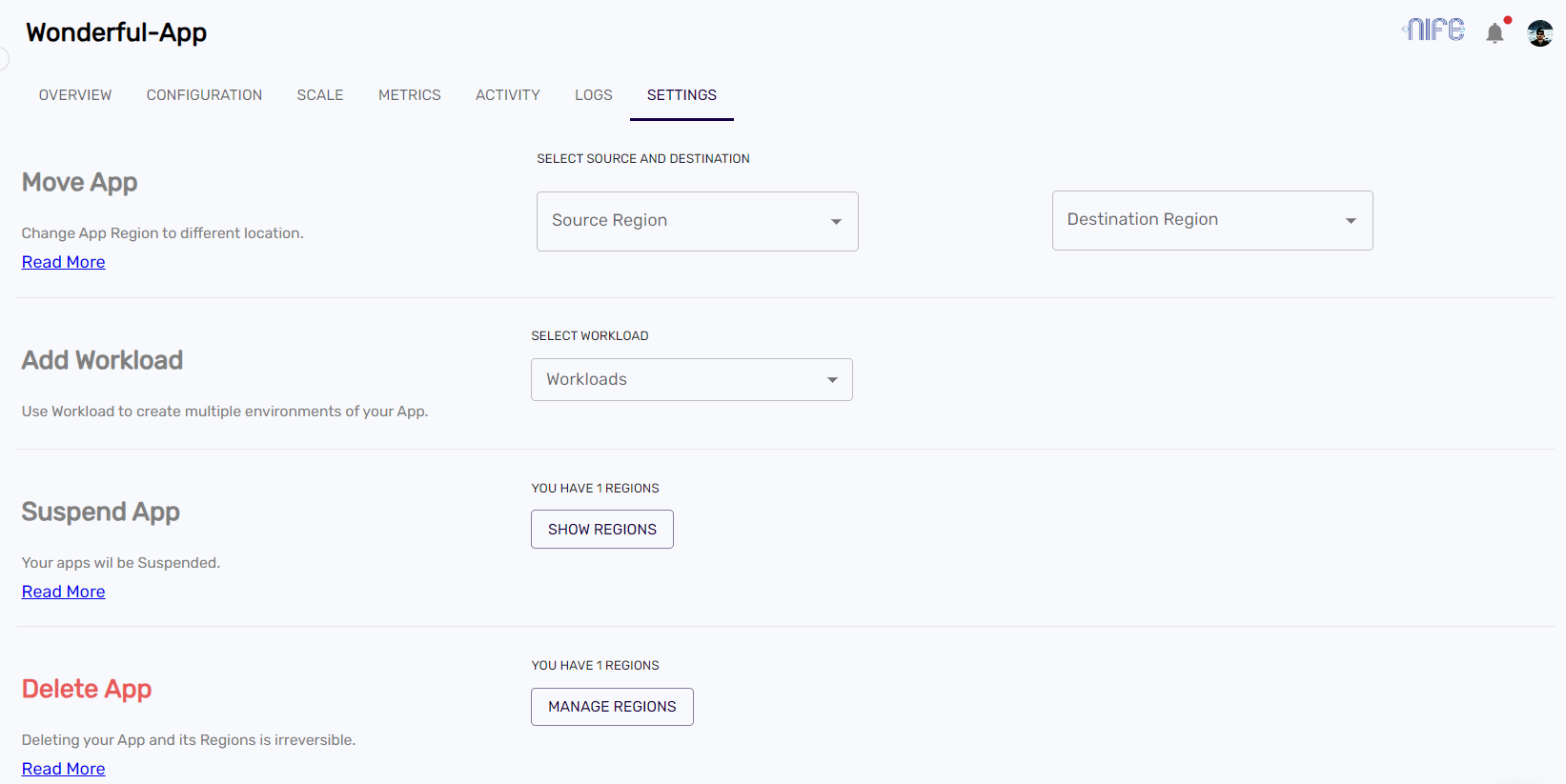Open Read More under Move App
Image resolution: width=1566 pixels, height=784 pixels.
tap(64, 262)
